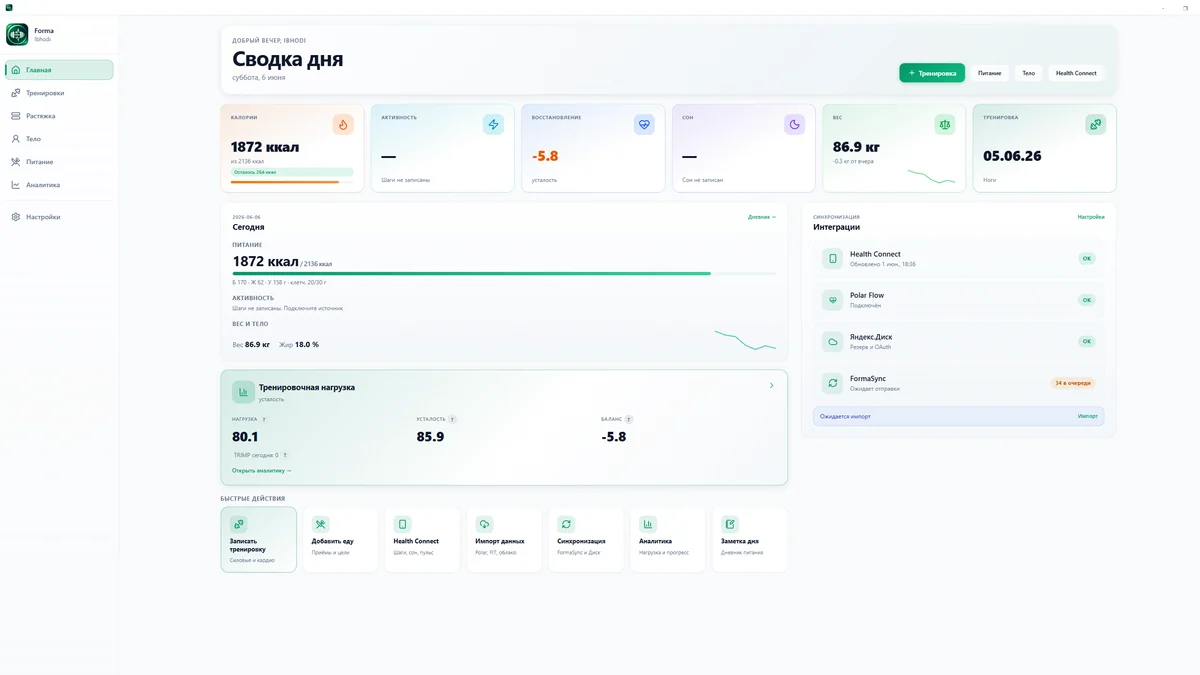The image size is (1200, 675).
Task: Open Тренировки section in the sidebar
Action: (59, 93)
